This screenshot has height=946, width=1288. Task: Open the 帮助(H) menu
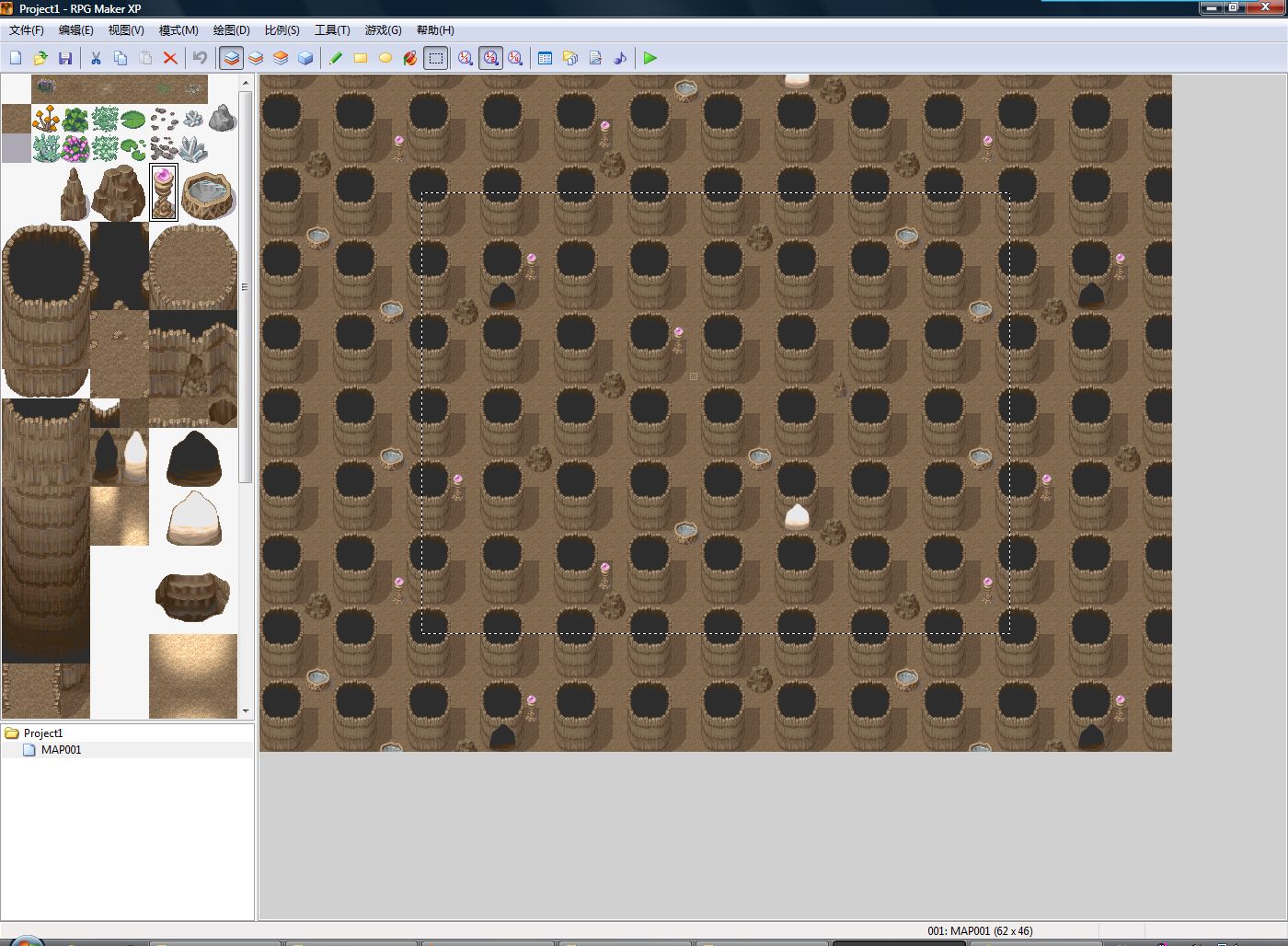435,30
